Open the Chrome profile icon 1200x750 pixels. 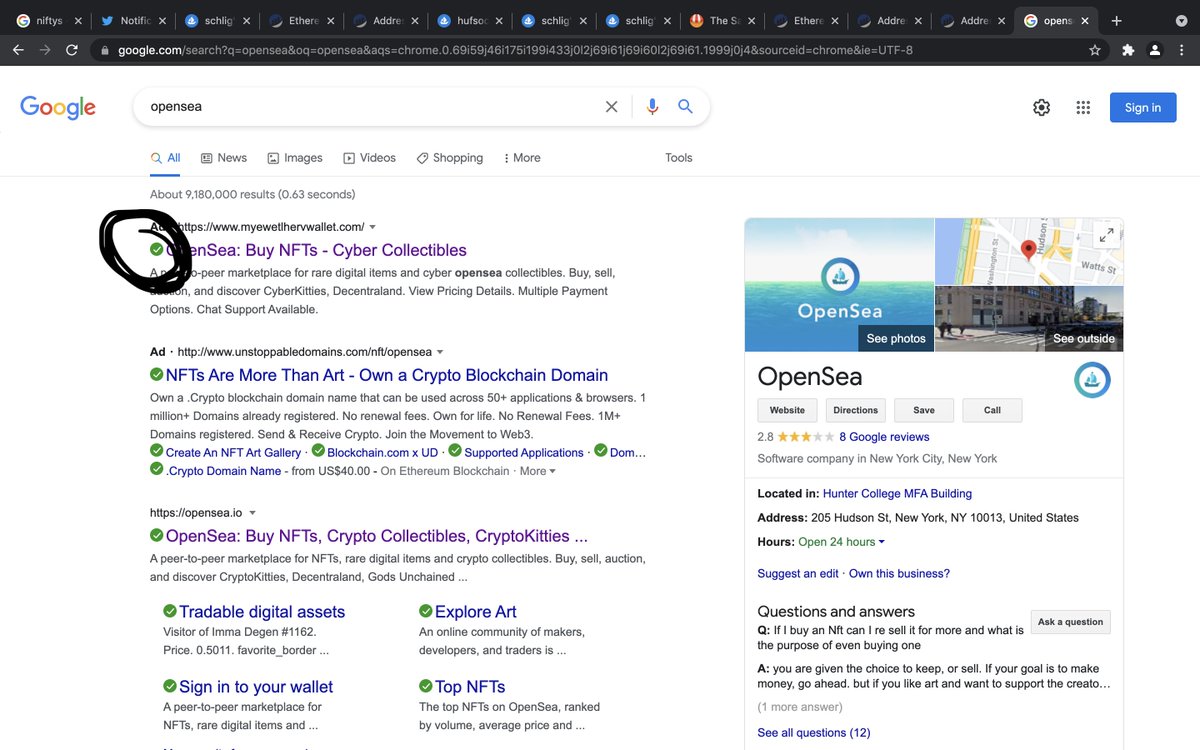[x=1155, y=50]
